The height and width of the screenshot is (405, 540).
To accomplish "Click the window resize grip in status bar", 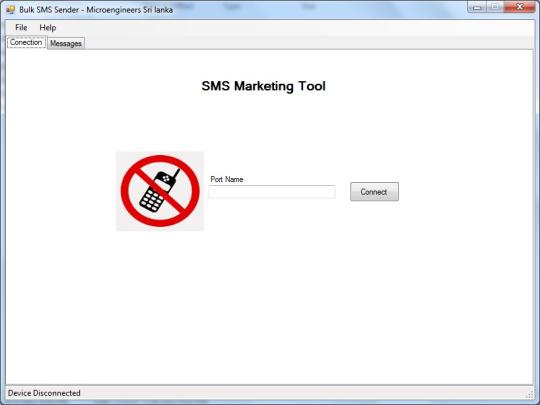I will [x=529, y=394].
